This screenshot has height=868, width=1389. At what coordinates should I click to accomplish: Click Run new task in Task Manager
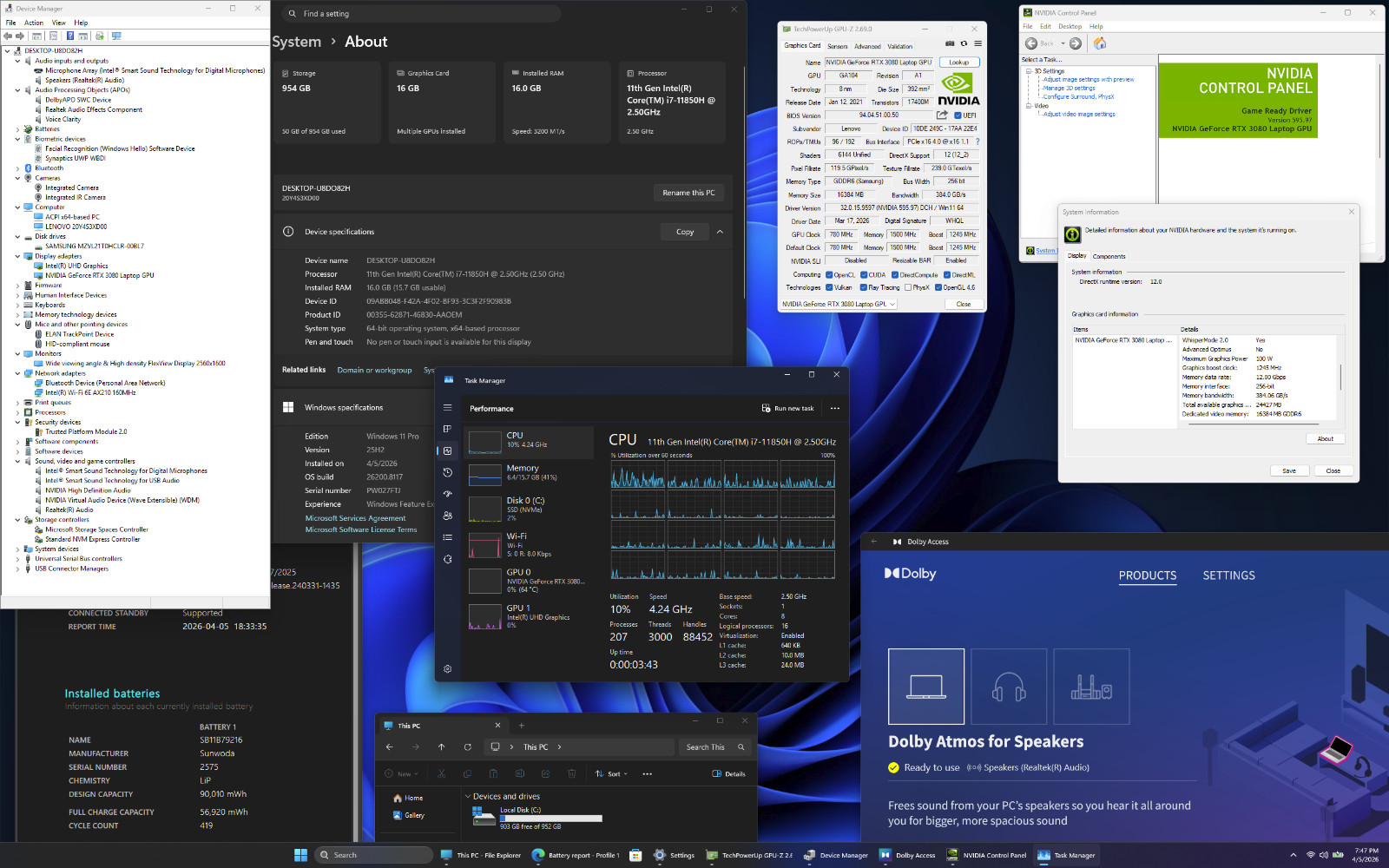pyautogui.click(x=788, y=408)
